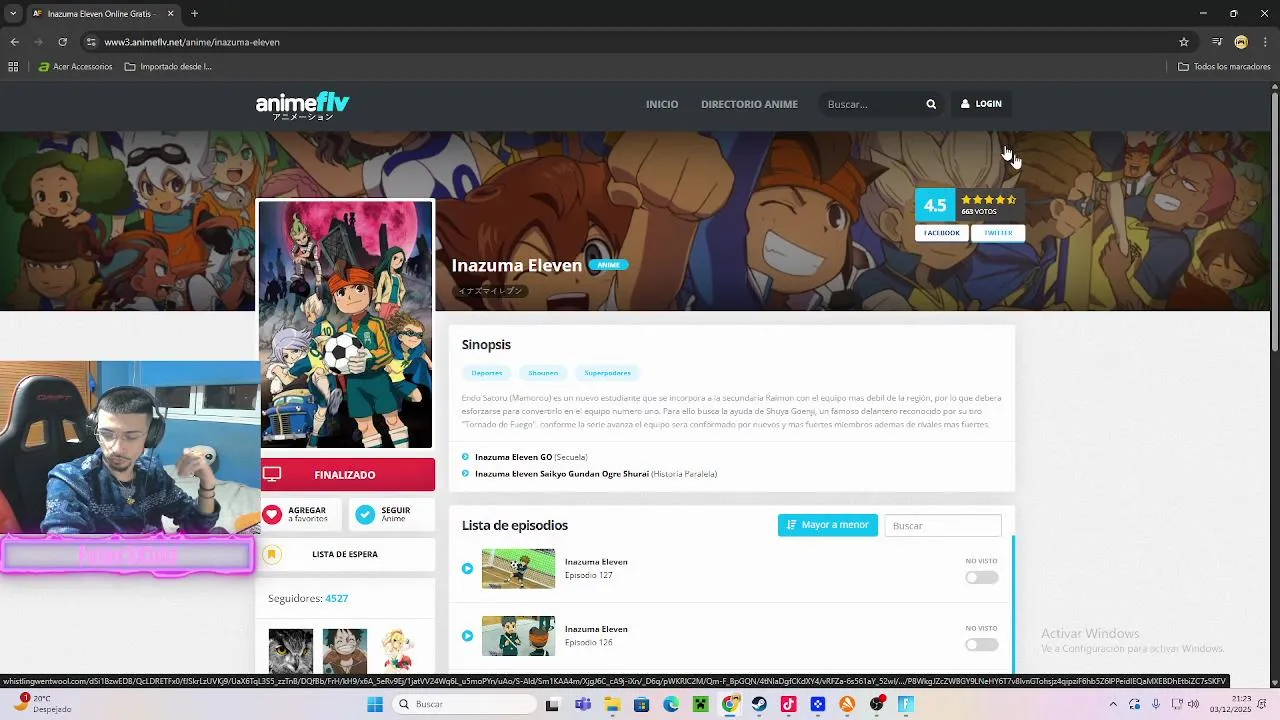Click the episode list blue scrollbar
Viewport: 1280px width, 720px height.
click(1013, 605)
